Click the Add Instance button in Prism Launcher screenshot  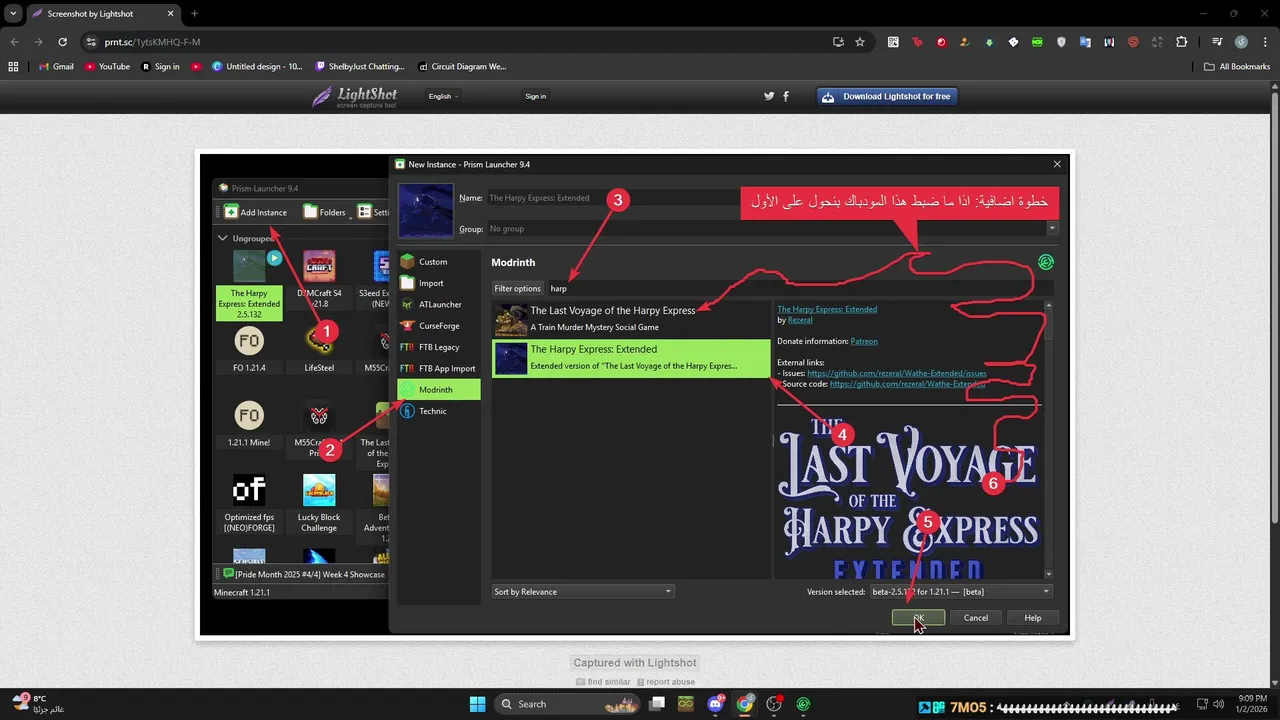(255, 212)
